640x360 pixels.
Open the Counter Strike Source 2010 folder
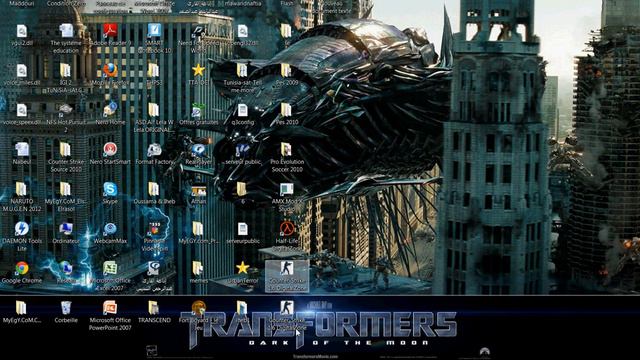65,150
